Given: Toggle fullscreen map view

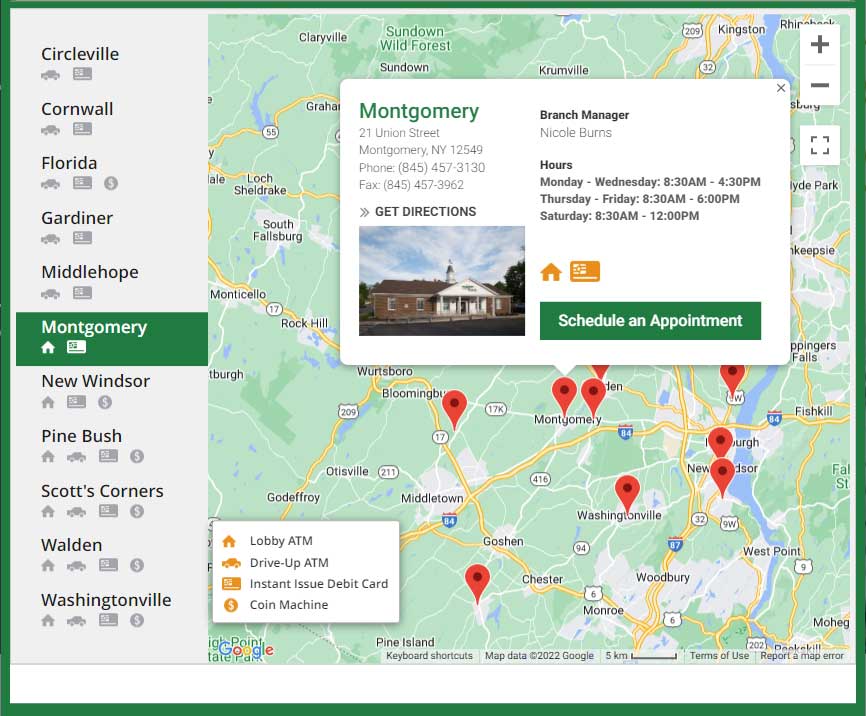Looking at the screenshot, I should 820,145.
